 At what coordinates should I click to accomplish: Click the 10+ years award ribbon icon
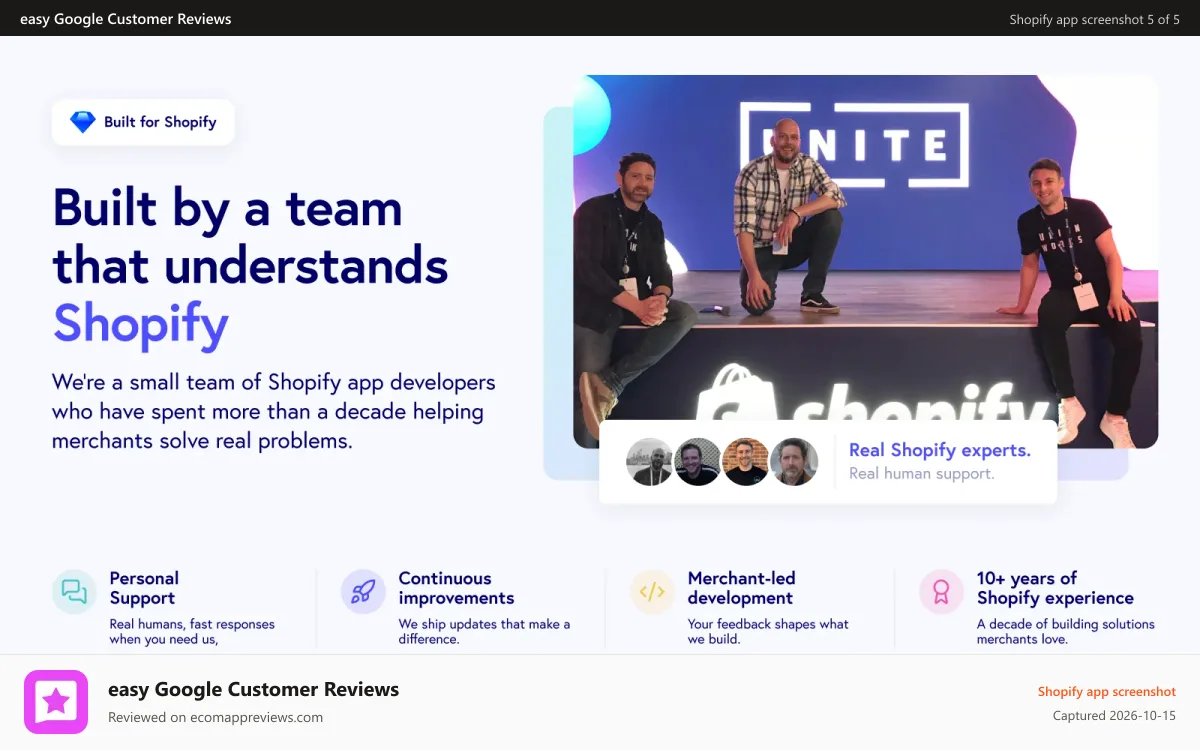[941, 591]
